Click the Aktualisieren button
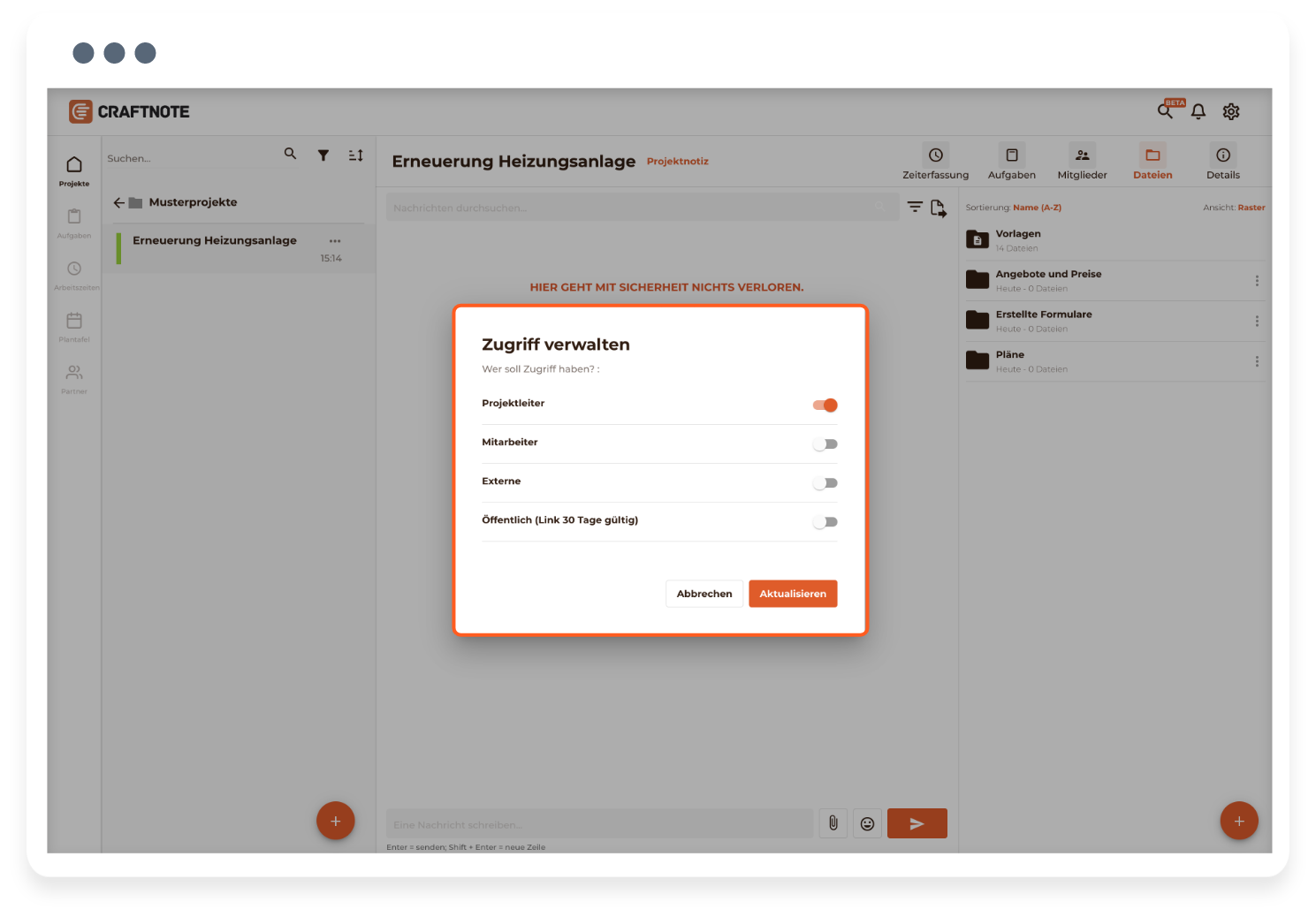1316x917 pixels. [792, 594]
